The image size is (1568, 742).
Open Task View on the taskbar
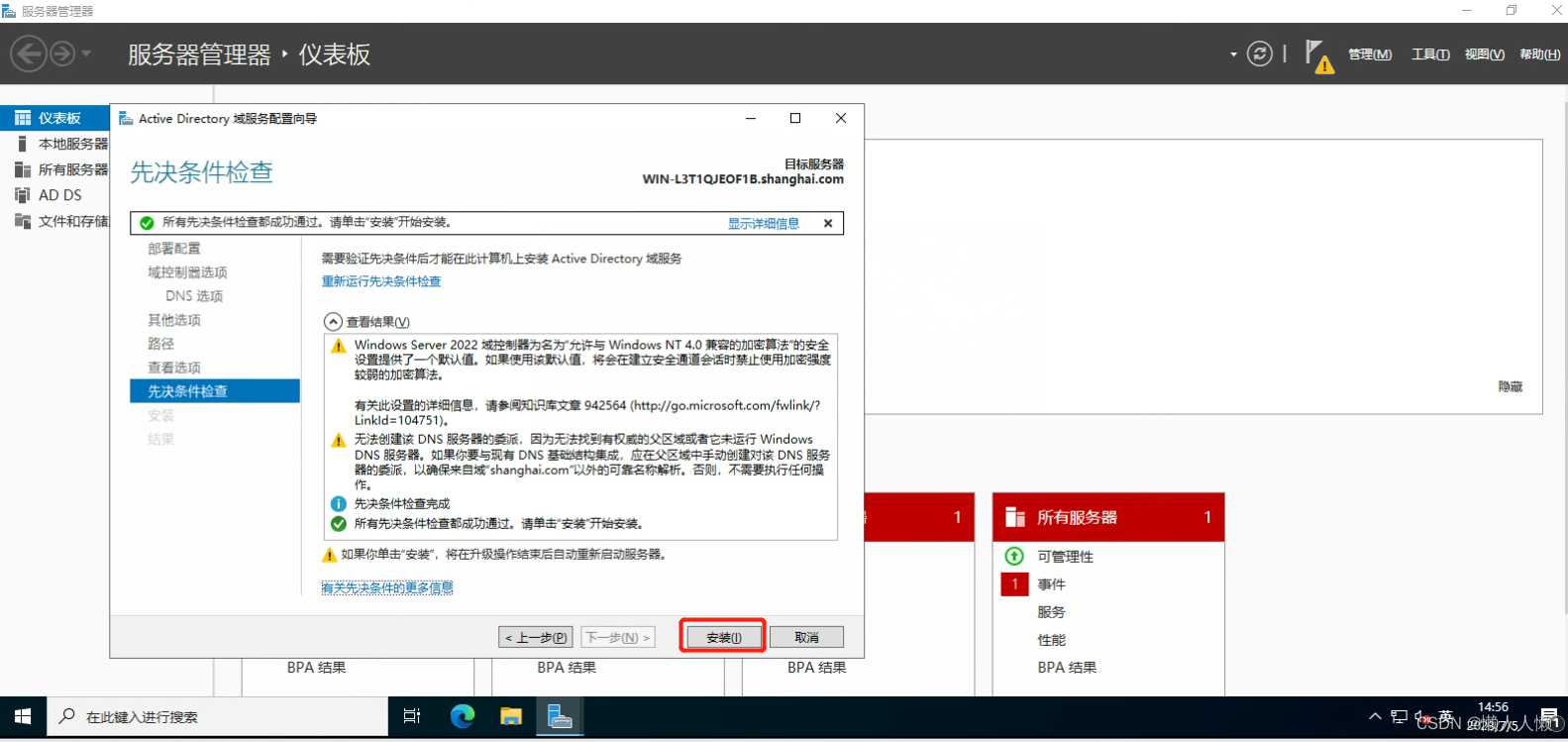(412, 716)
